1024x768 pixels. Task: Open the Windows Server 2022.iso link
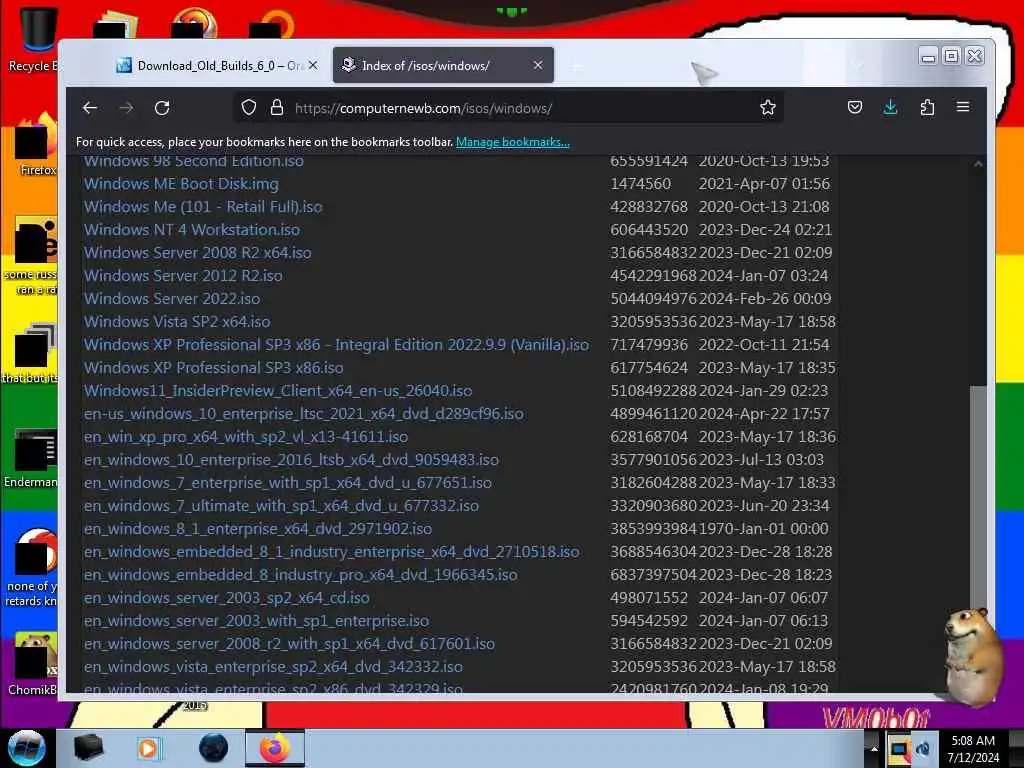tap(172, 298)
